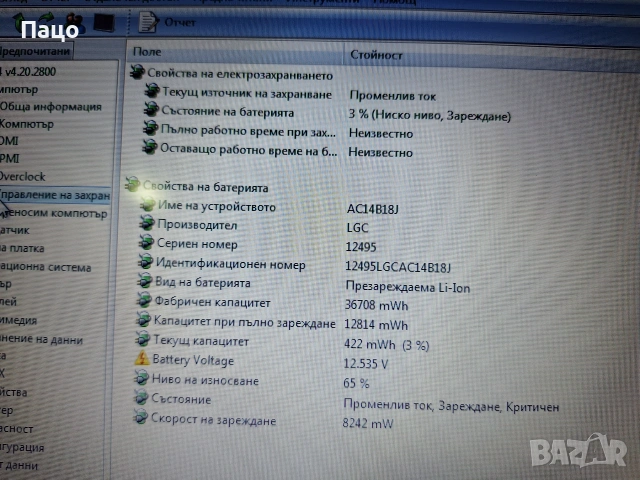
Task: Click icon beside Капацитет при пълно зареждане
Action: point(143,319)
